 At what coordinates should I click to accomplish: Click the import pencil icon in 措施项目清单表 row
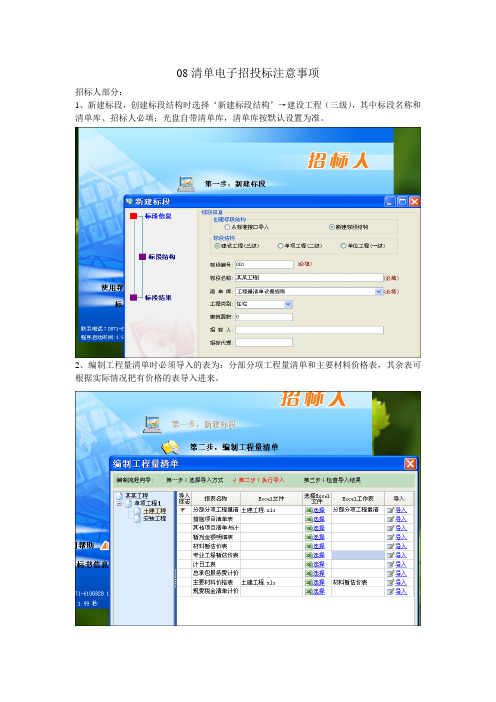pyautogui.click(x=390, y=519)
